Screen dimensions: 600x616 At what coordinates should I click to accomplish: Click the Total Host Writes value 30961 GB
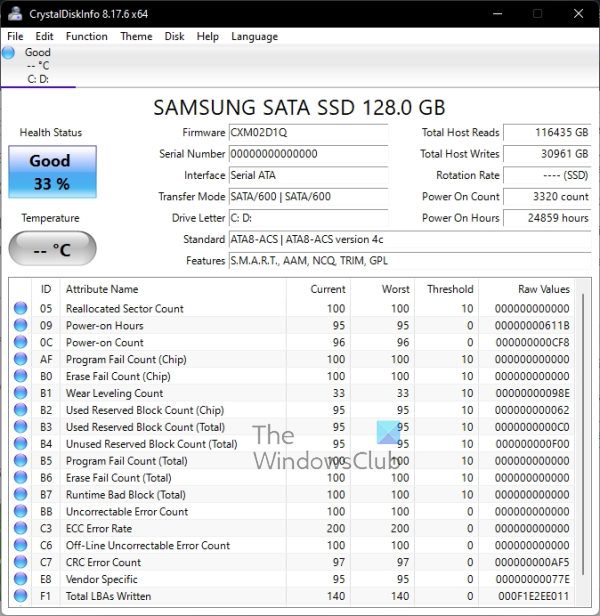coord(547,154)
